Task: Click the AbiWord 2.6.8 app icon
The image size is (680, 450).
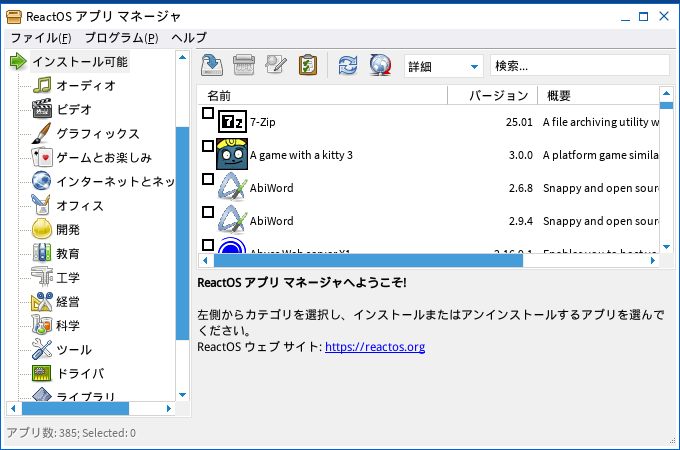Action: pos(232,187)
